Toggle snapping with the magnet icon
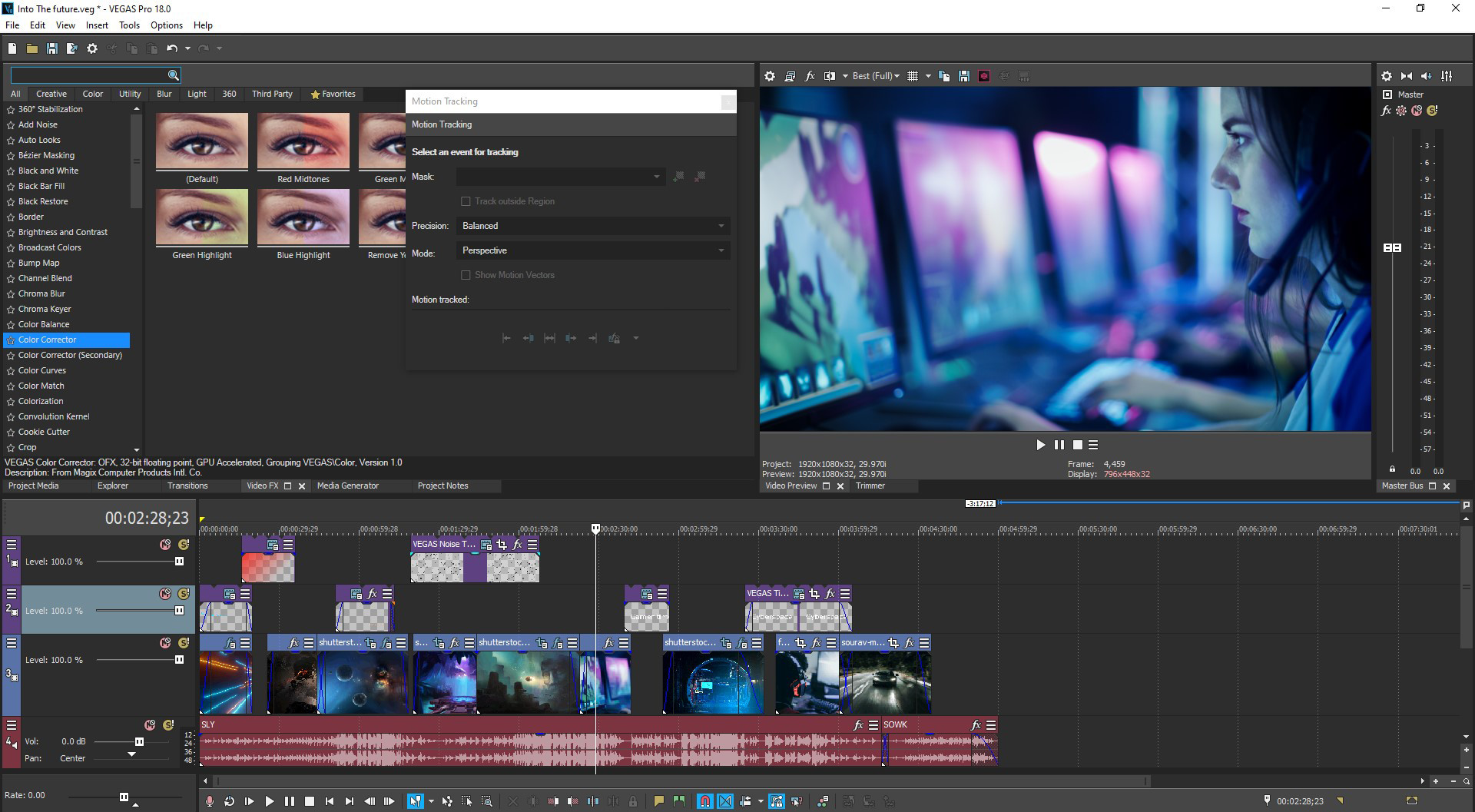The height and width of the screenshot is (812, 1475). tap(704, 800)
